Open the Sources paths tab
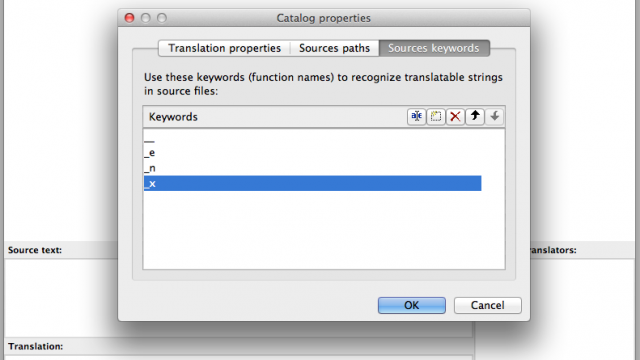Viewport: 640px width, 360px height. click(334, 48)
